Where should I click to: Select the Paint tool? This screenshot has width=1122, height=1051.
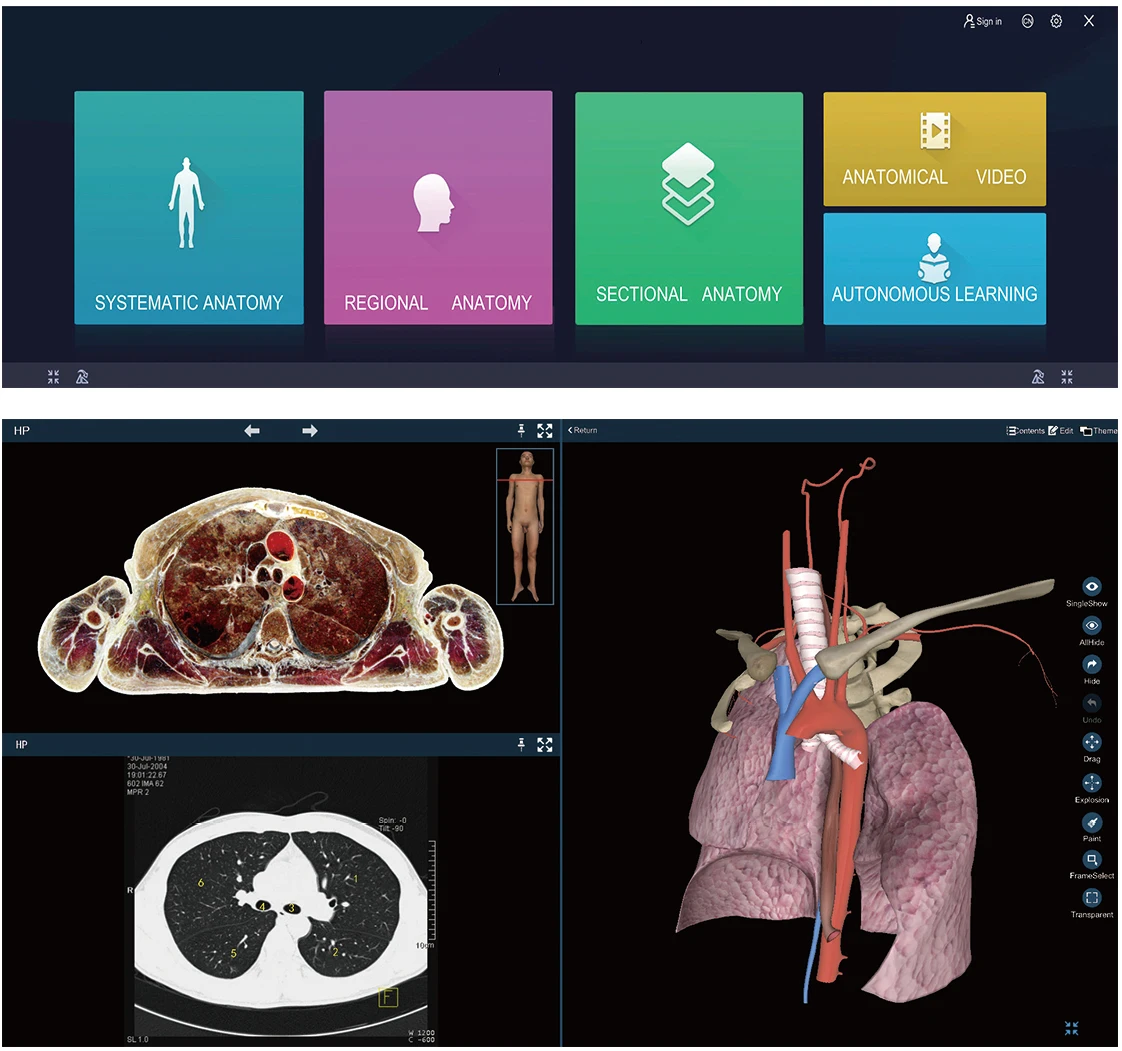pos(1092,823)
